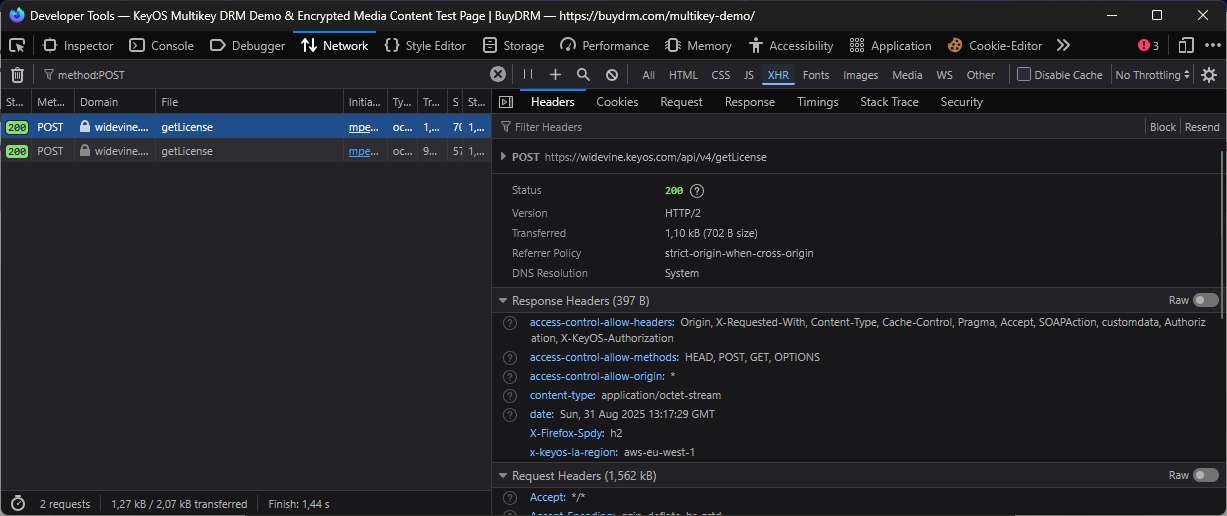Toggle responsive design mode icon
This screenshot has height=516, width=1227.
point(1186,45)
